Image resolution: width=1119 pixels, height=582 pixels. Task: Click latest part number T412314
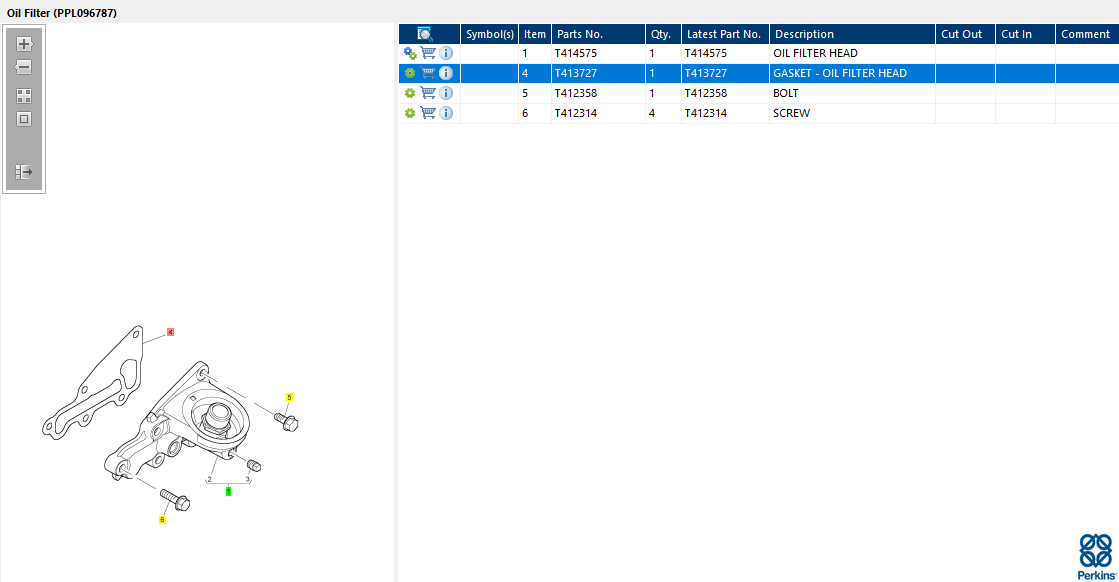pos(706,113)
